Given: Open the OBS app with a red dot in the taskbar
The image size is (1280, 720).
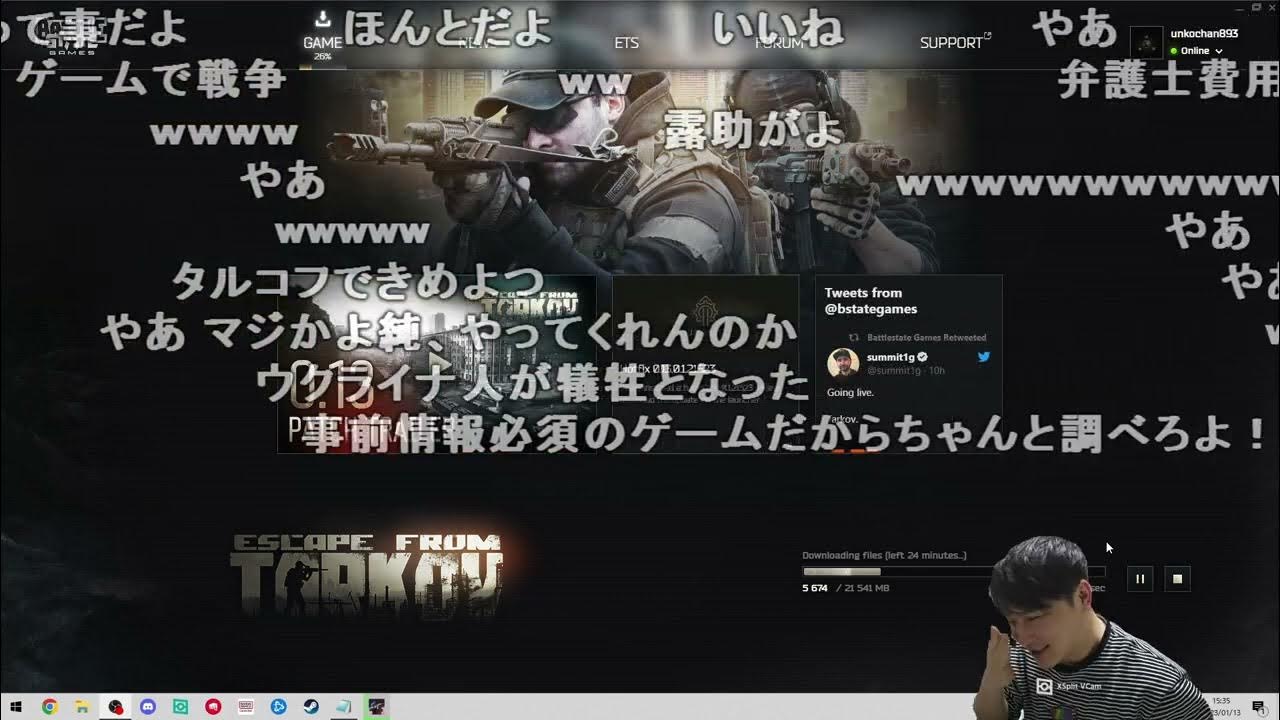Looking at the screenshot, I should coord(115,707).
